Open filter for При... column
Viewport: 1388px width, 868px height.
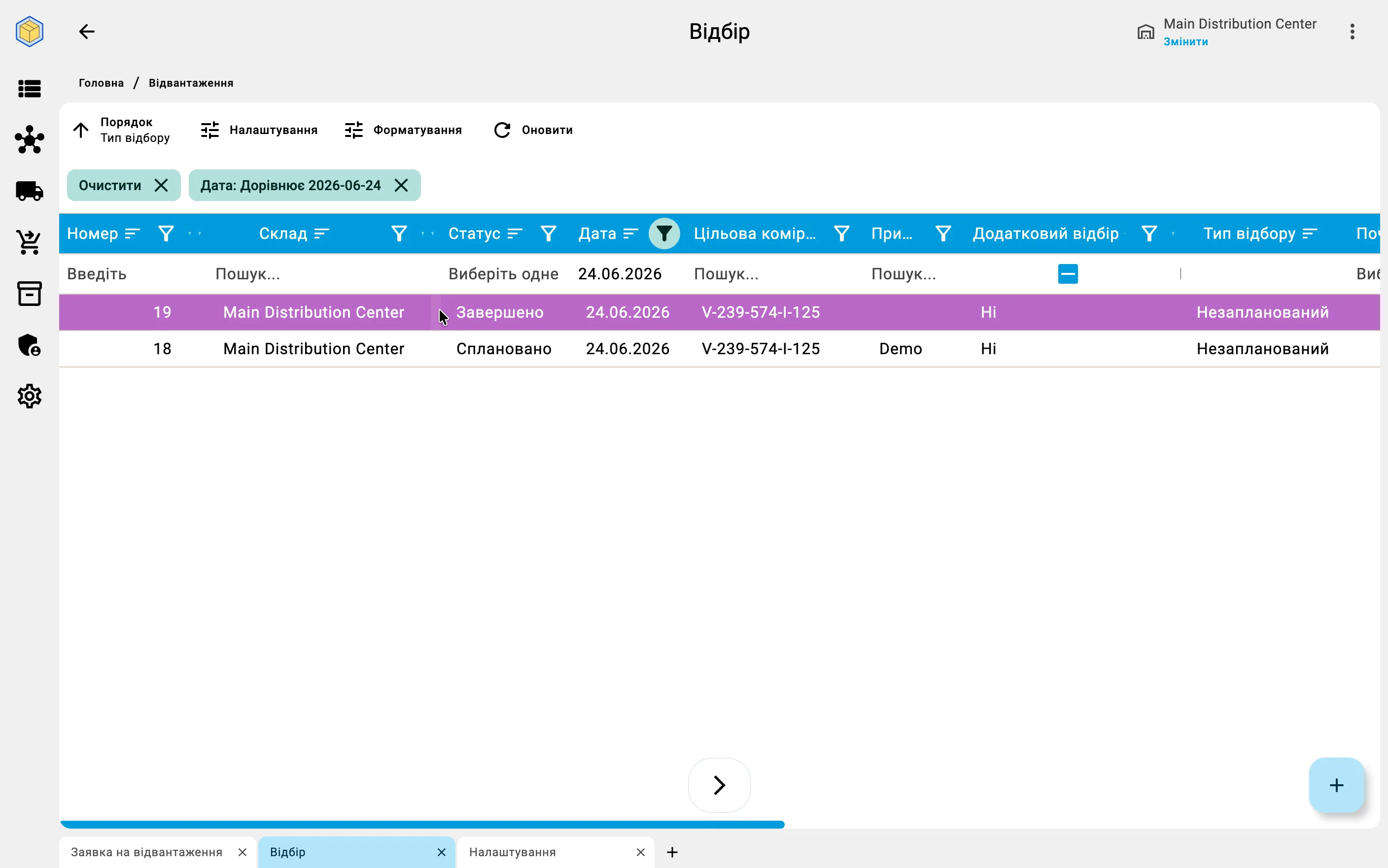pos(943,234)
